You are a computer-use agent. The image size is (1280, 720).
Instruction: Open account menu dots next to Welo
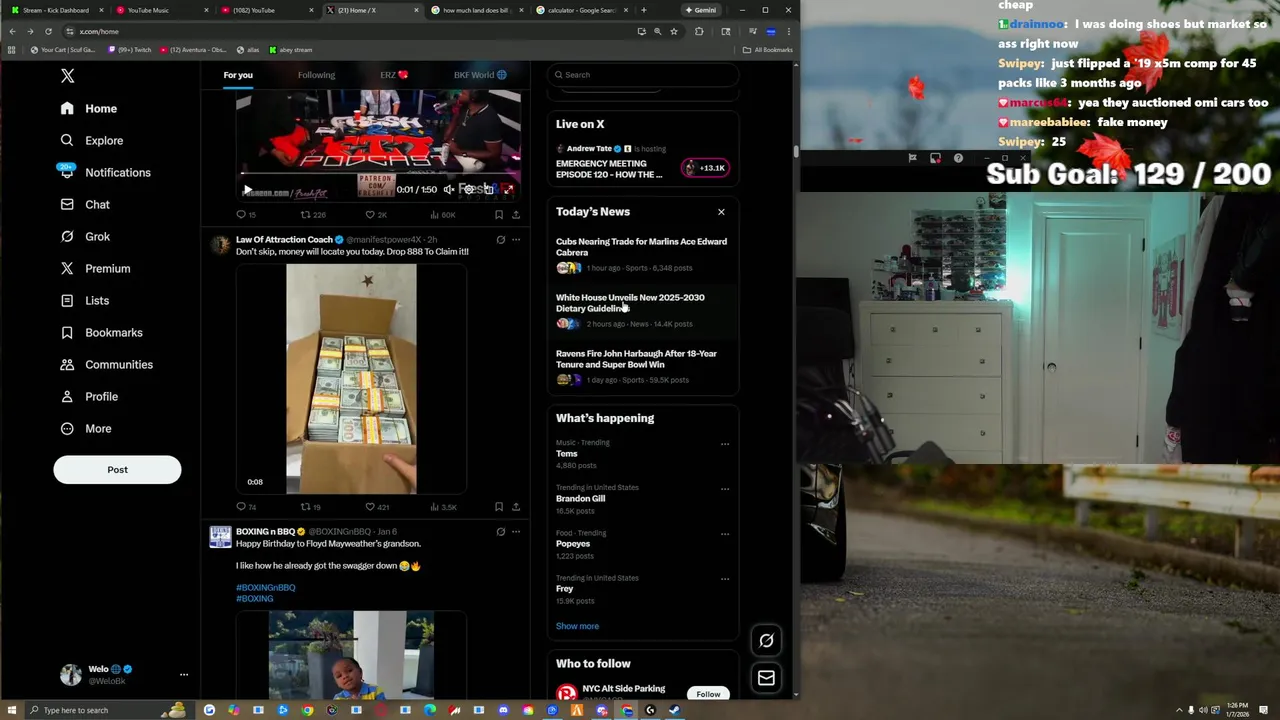184,675
